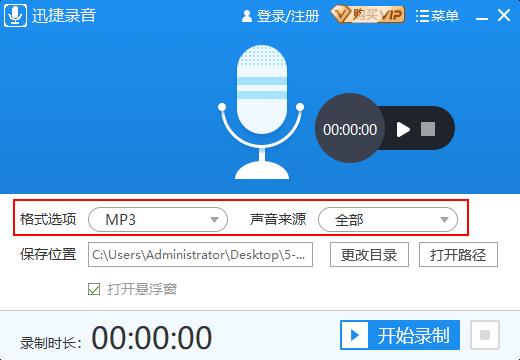520x360 pixels.
Task: Open the 登录/注册 login link
Action: coord(280,16)
